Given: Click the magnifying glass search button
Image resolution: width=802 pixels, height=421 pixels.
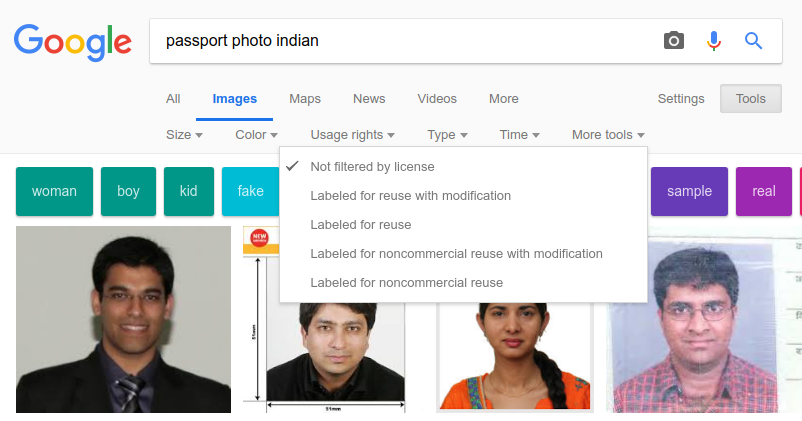Looking at the screenshot, I should click(753, 41).
